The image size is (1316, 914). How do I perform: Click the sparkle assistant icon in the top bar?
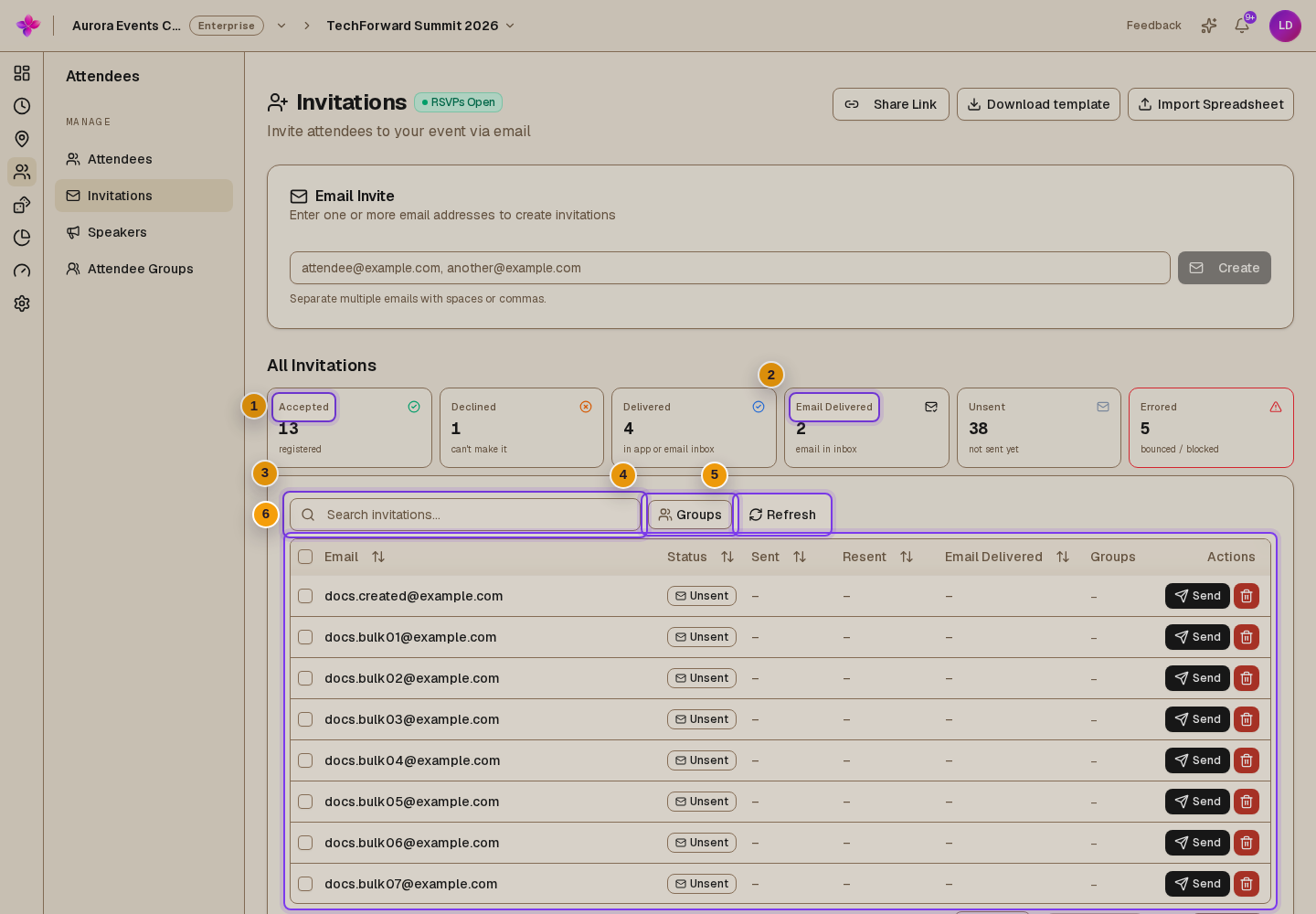pos(1209,26)
